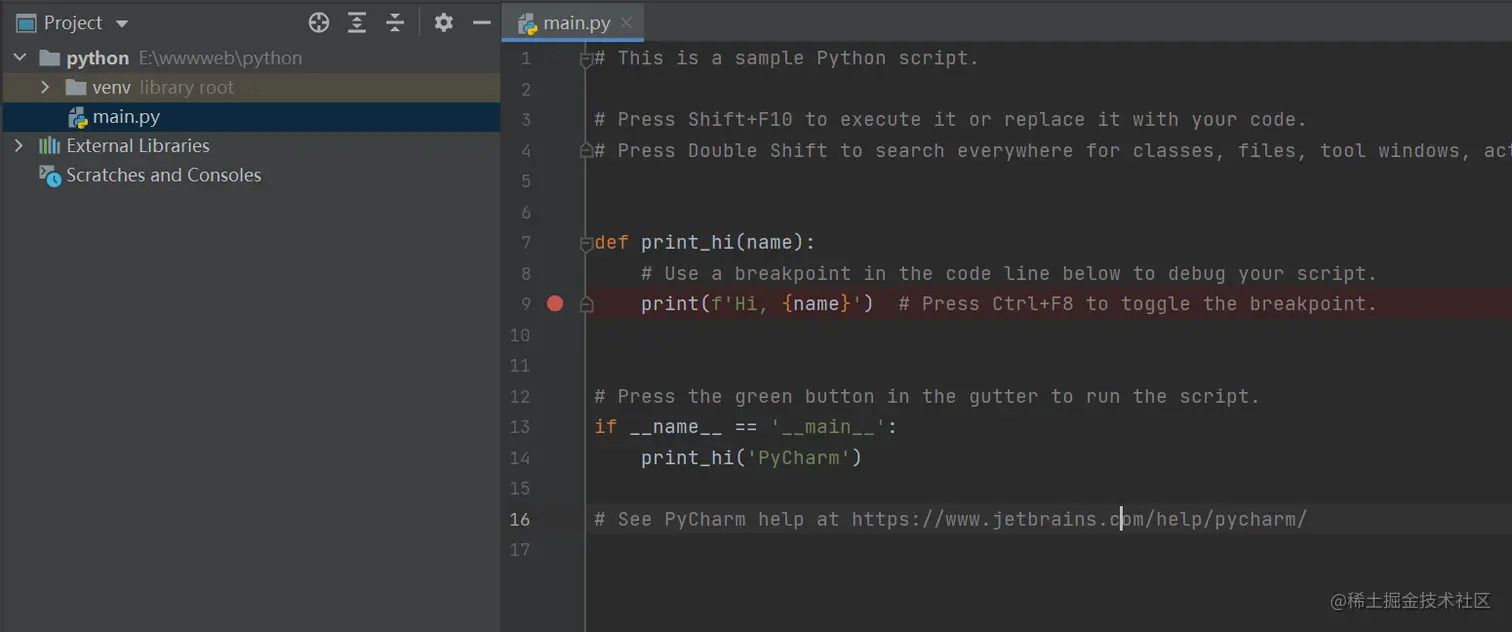
Task: Open Project panel settings gear
Action: 444,22
